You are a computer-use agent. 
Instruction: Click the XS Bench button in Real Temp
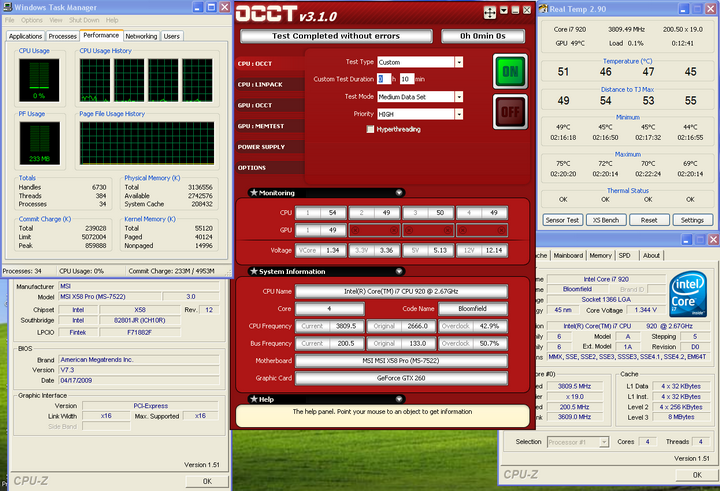tap(606, 220)
